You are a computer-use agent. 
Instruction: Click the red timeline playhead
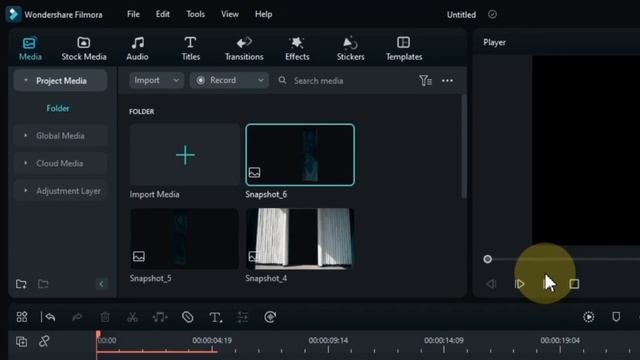click(98, 336)
